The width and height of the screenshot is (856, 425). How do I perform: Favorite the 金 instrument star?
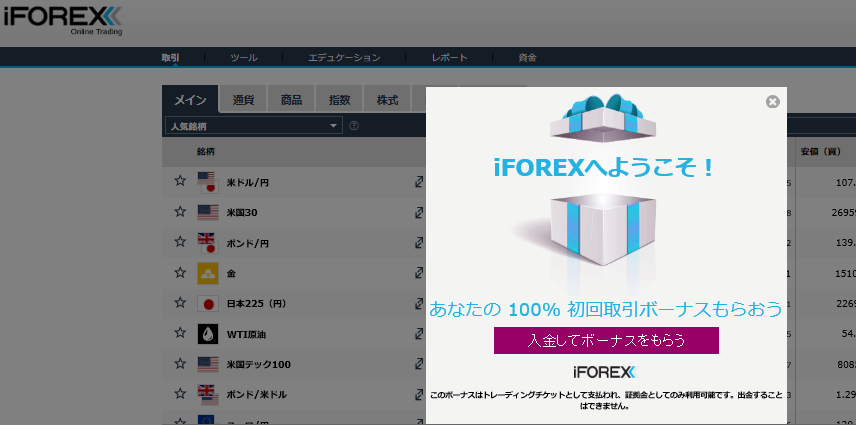180,272
